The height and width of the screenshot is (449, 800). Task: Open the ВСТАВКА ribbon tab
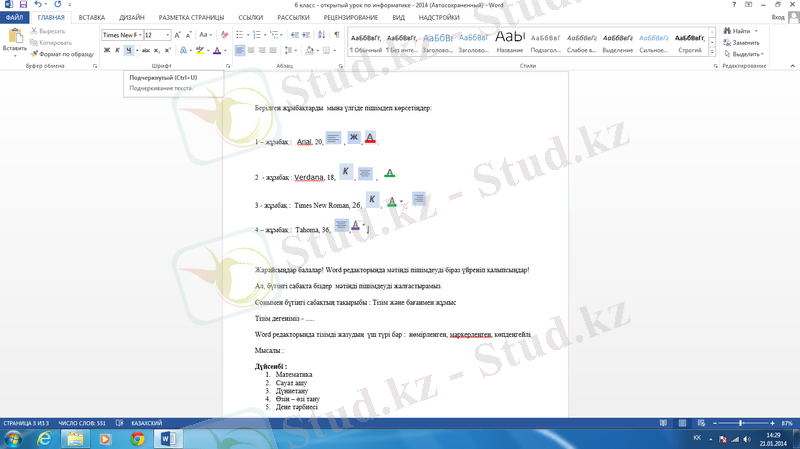pos(92,18)
